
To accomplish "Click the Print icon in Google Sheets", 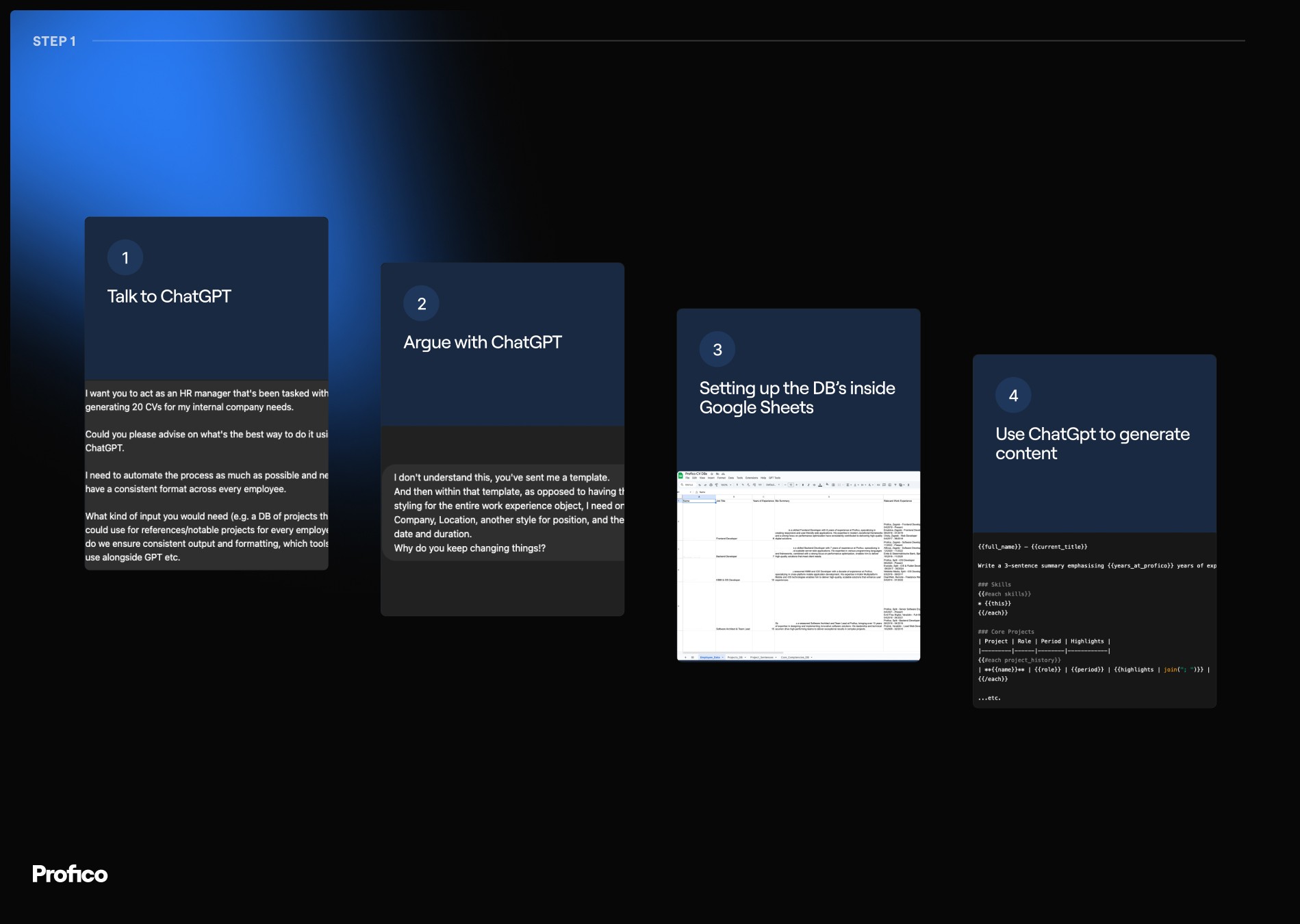I will pos(711,485).
